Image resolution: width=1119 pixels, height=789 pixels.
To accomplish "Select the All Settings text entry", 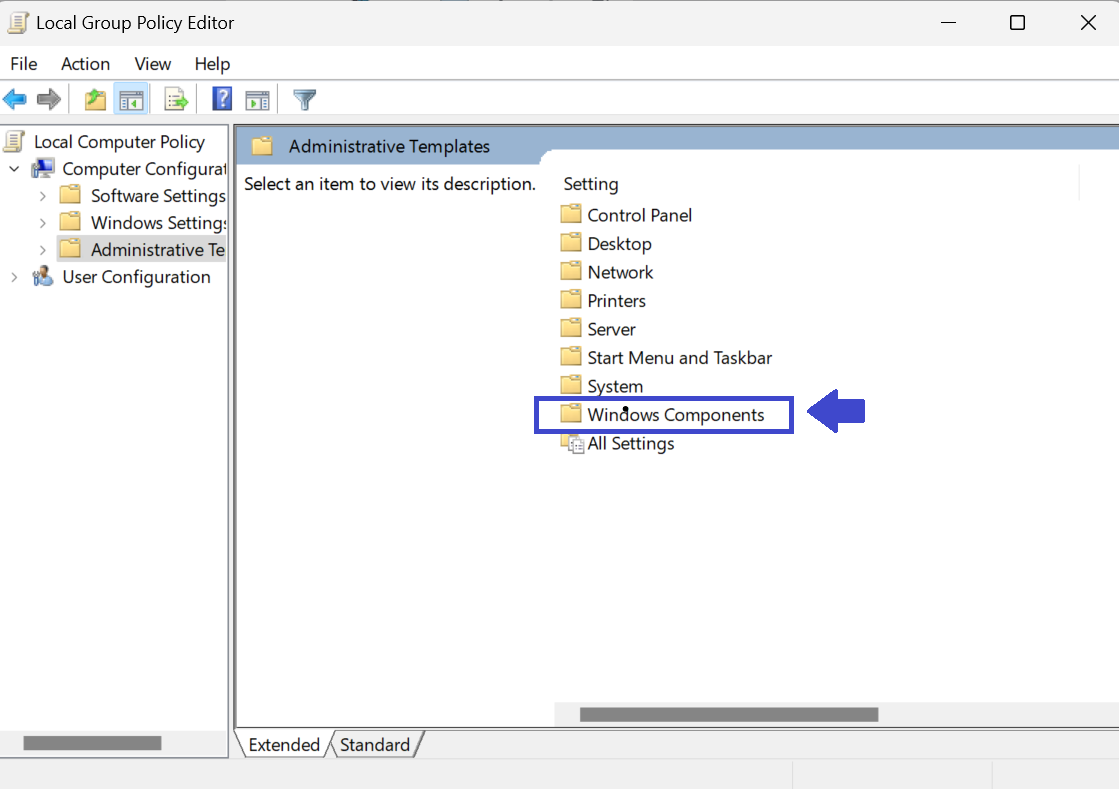I will (631, 444).
